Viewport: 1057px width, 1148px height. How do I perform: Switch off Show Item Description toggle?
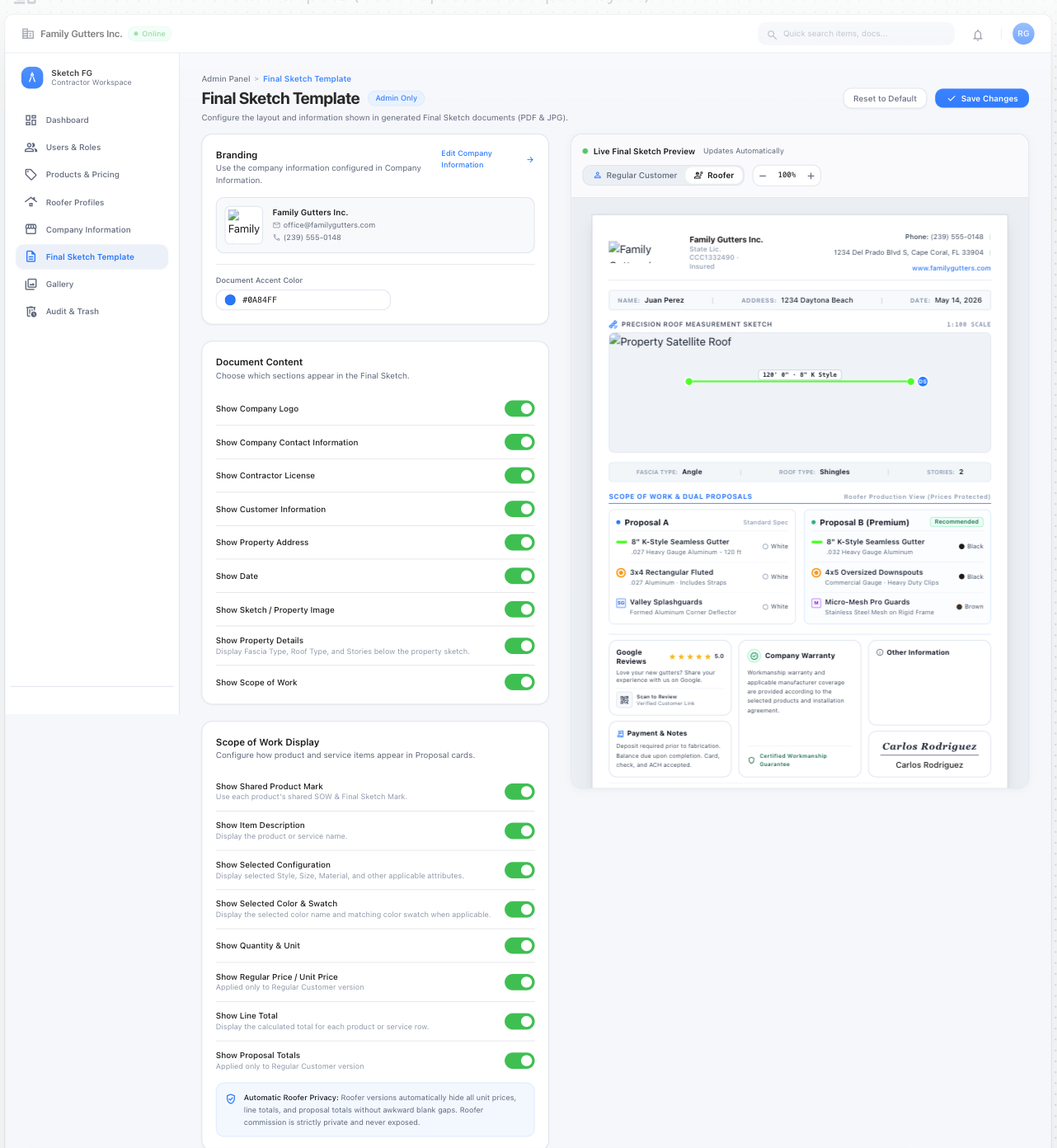pyautogui.click(x=519, y=830)
